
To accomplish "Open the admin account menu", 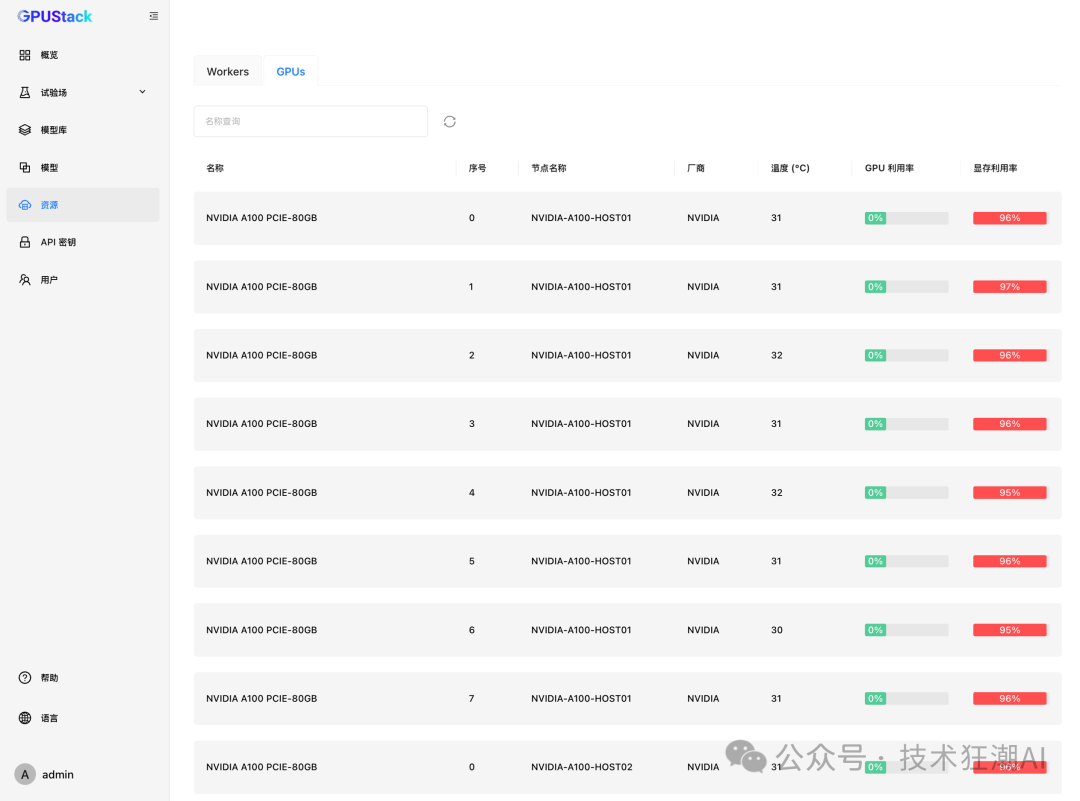I will click(x=45, y=774).
